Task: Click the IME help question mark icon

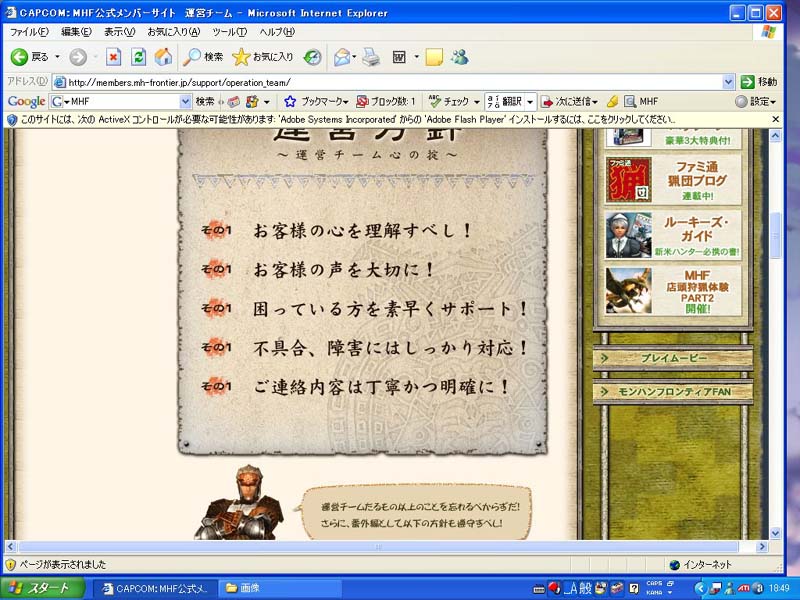Action: (634, 588)
